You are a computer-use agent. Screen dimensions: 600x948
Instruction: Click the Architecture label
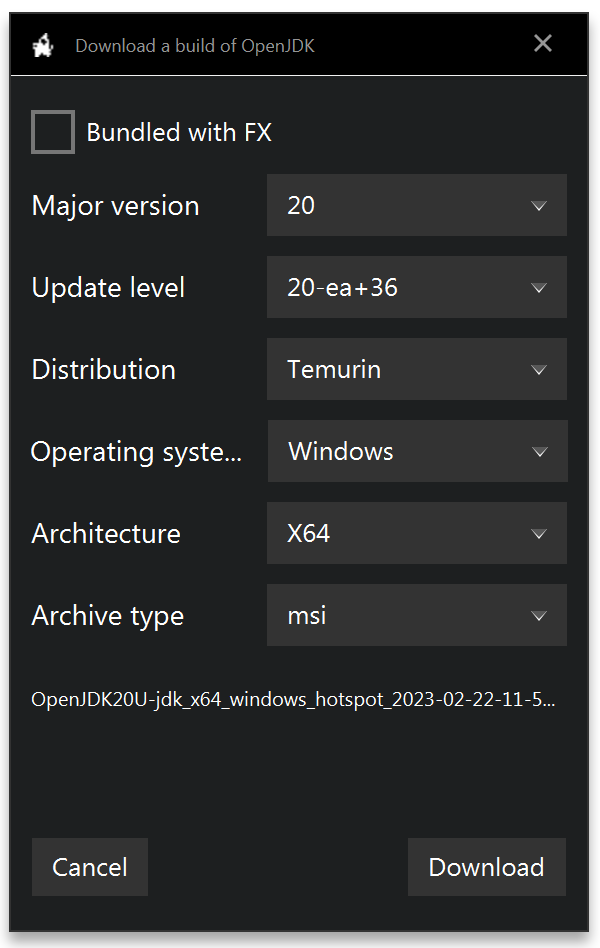[106, 534]
